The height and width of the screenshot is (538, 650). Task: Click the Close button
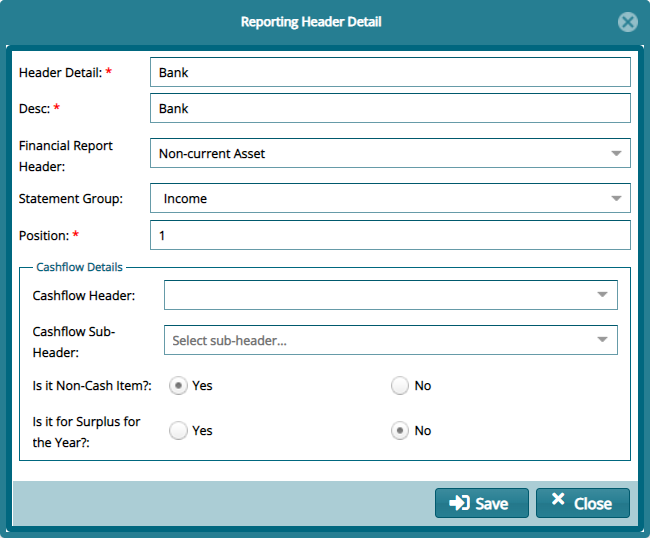pos(583,503)
